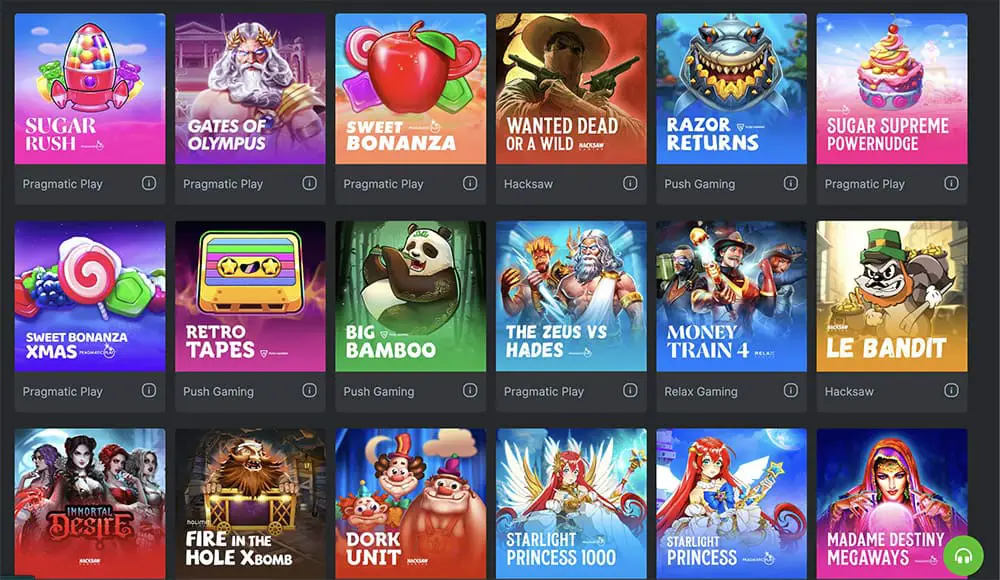This screenshot has width=1000, height=580.
Task: Open Immortal Desire game tile
Action: 90,504
